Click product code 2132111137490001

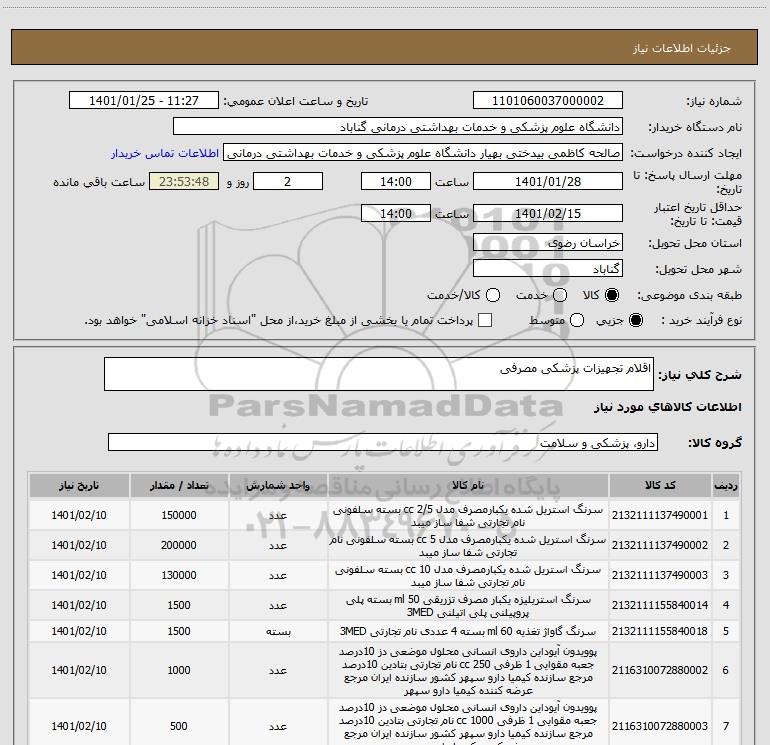tap(660, 515)
